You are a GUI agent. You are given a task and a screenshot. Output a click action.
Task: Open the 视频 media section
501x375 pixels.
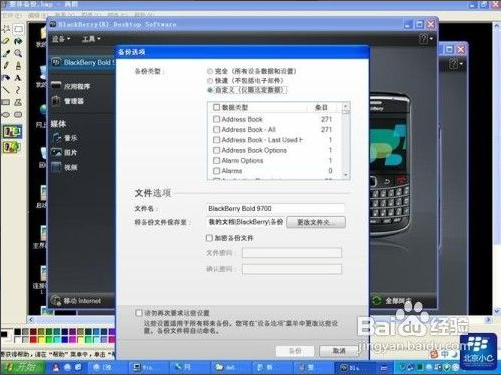[64, 167]
